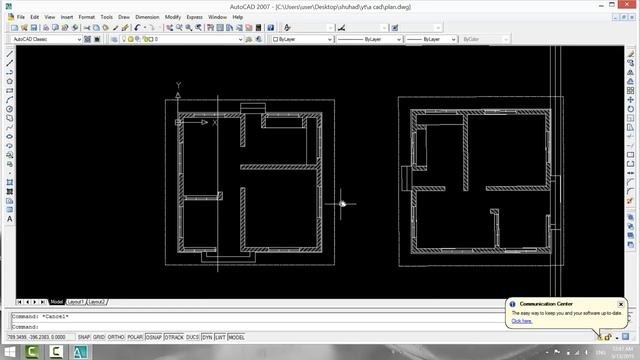Image resolution: width=640 pixels, height=360 pixels.
Task: Open the Dimension menu
Action: (x=147, y=17)
